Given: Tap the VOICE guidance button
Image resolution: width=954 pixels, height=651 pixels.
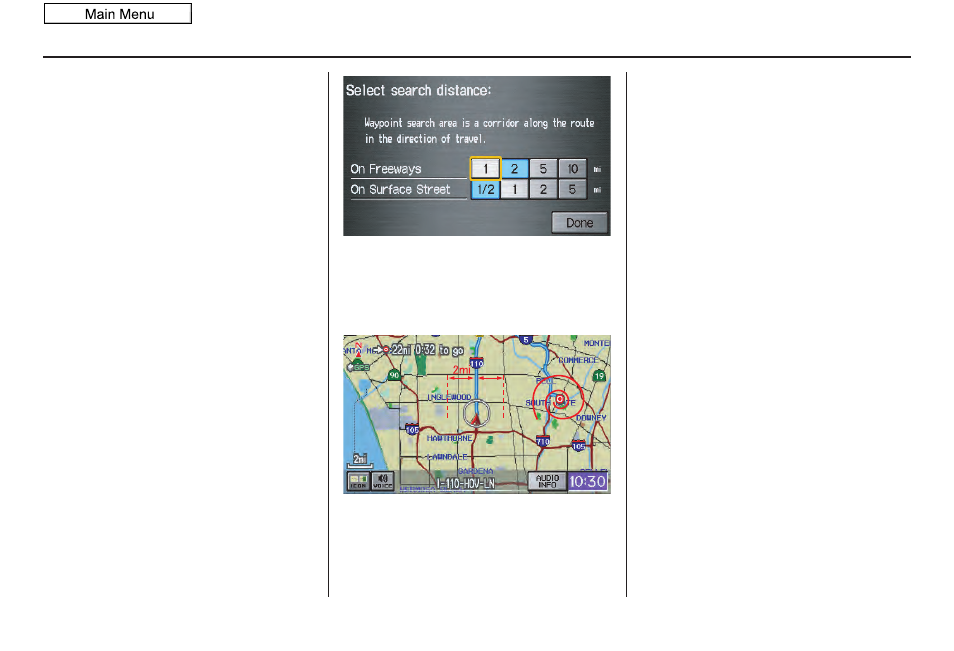Looking at the screenshot, I should (383, 481).
